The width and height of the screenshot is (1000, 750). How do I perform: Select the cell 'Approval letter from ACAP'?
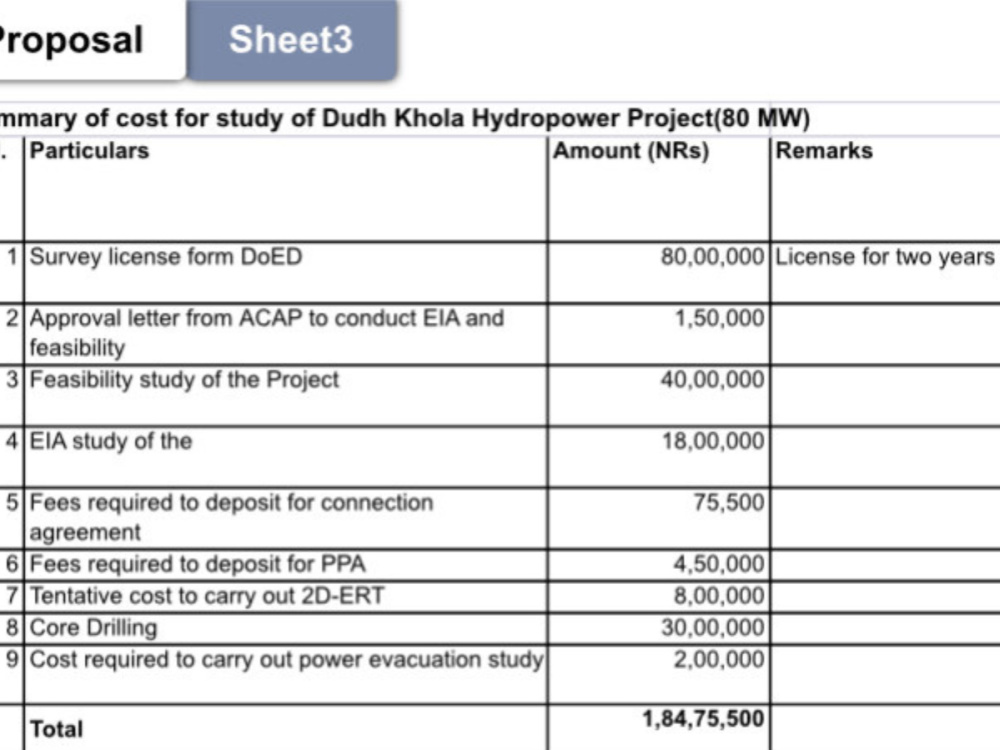point(286,334)
